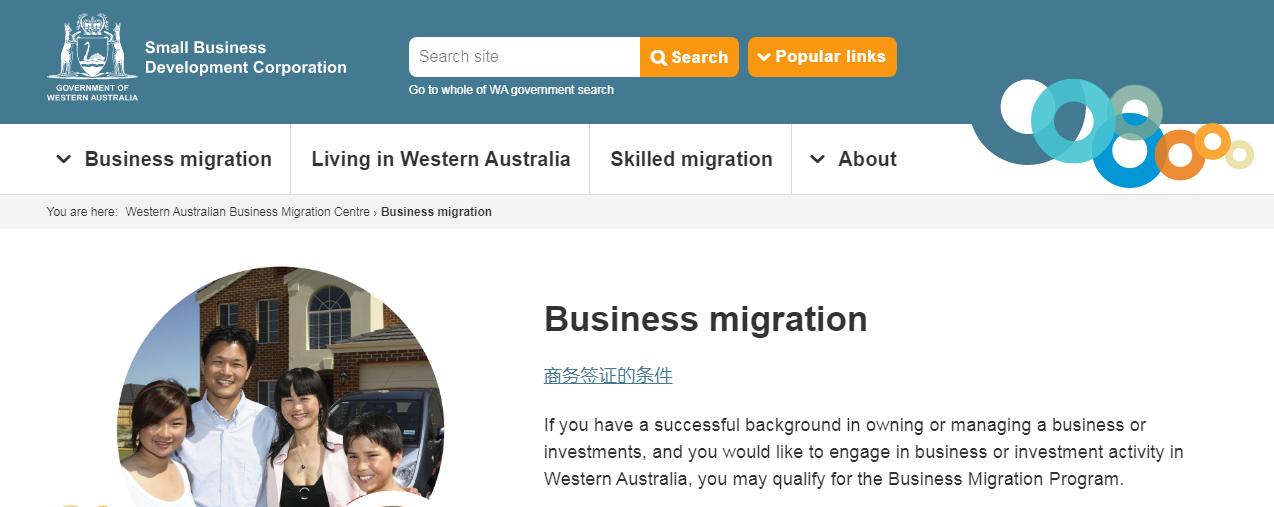The image size is (1274, 507).
Task: Expand the About menu chevron
Action: point(817,159)
